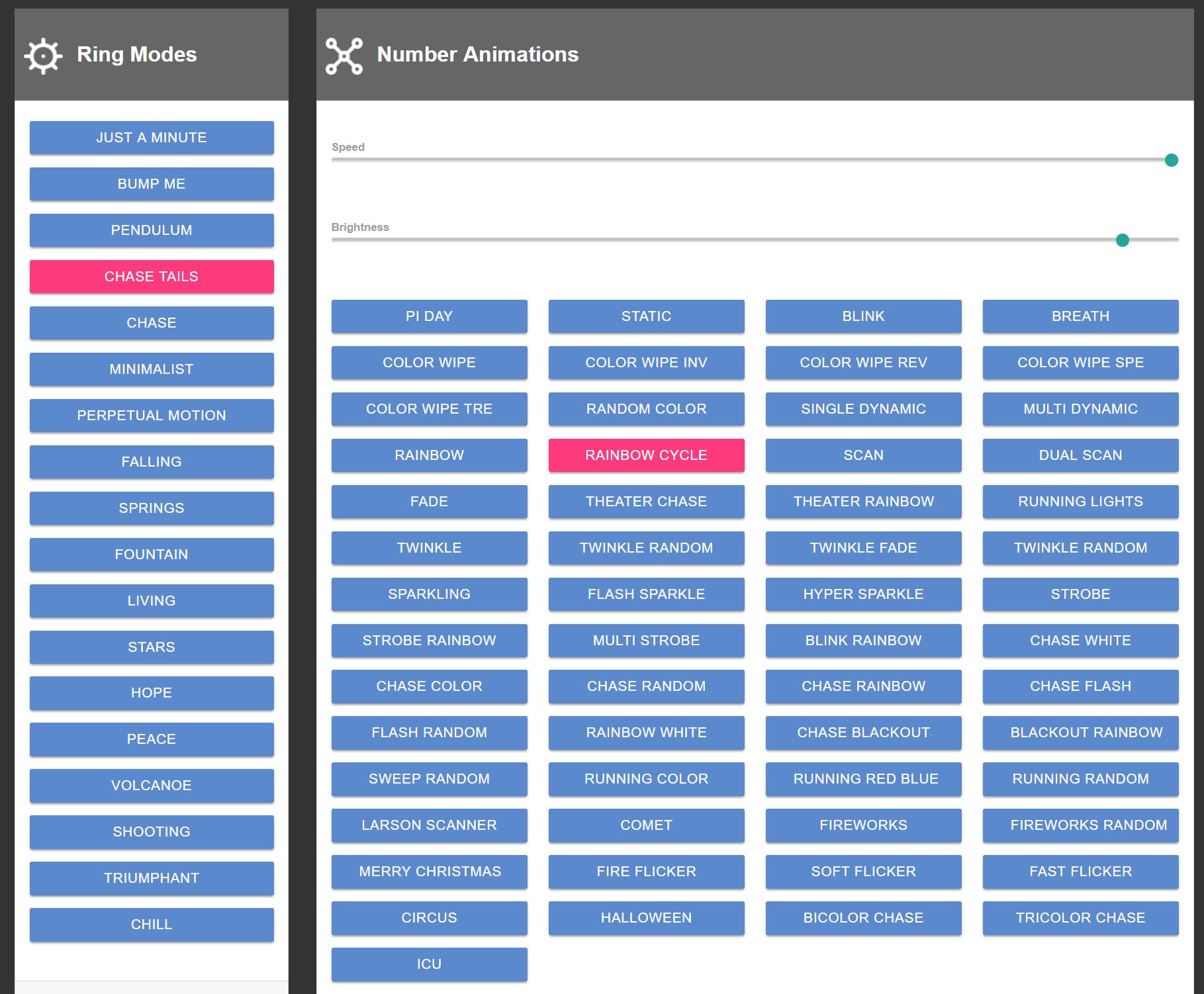The image size is (1204, 994).
Task: Activate the HYPER SPARKLE animation
Action: [863, 594]
